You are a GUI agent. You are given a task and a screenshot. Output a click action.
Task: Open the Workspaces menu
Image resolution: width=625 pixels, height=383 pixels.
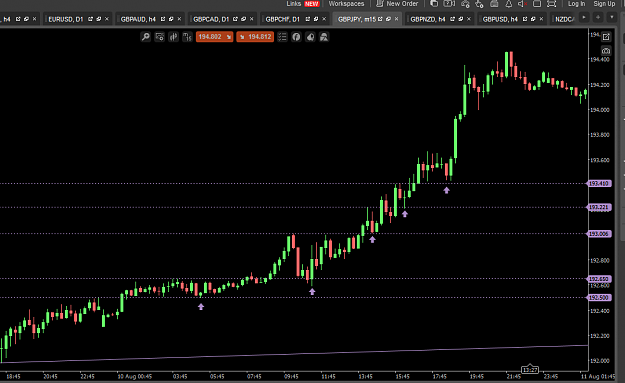[x=346, y=4]
